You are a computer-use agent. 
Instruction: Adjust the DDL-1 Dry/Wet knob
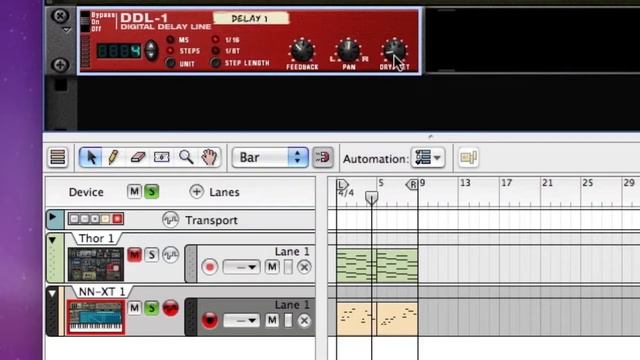point(394,50)
